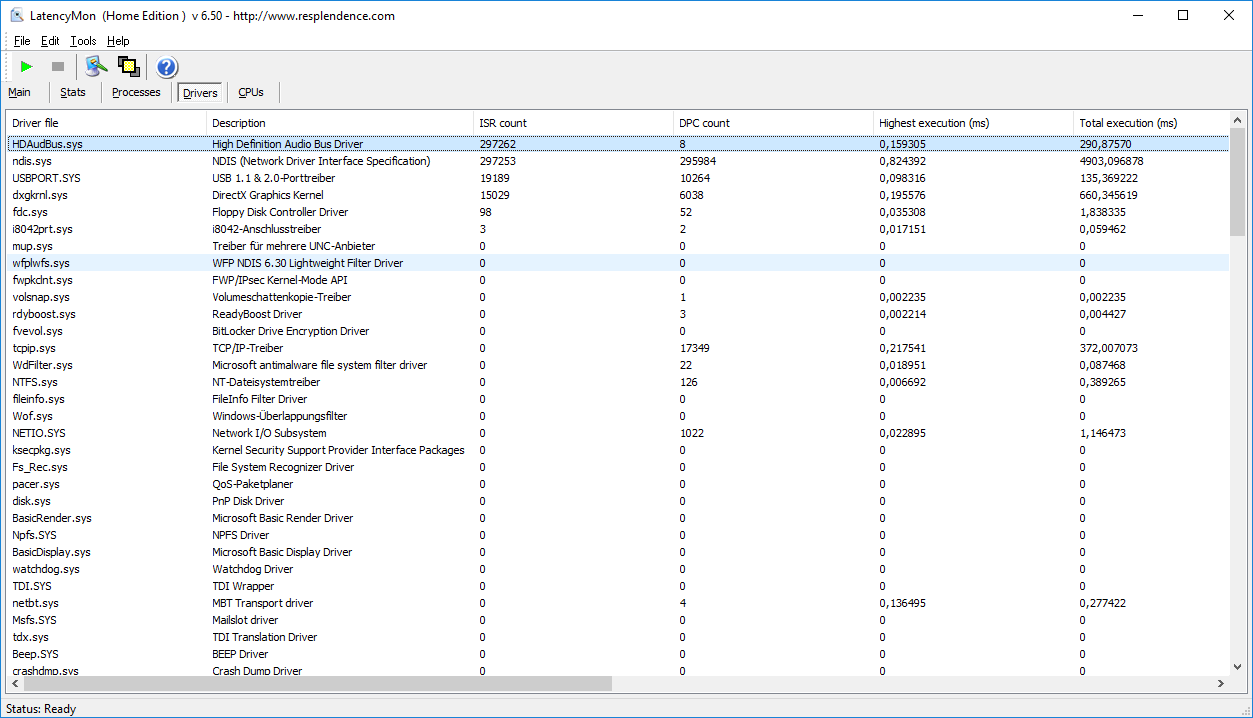This screenshot has width=1253, height=718.
Task: Open help with the blue question mark icon
Action: [x=167, y=67]
